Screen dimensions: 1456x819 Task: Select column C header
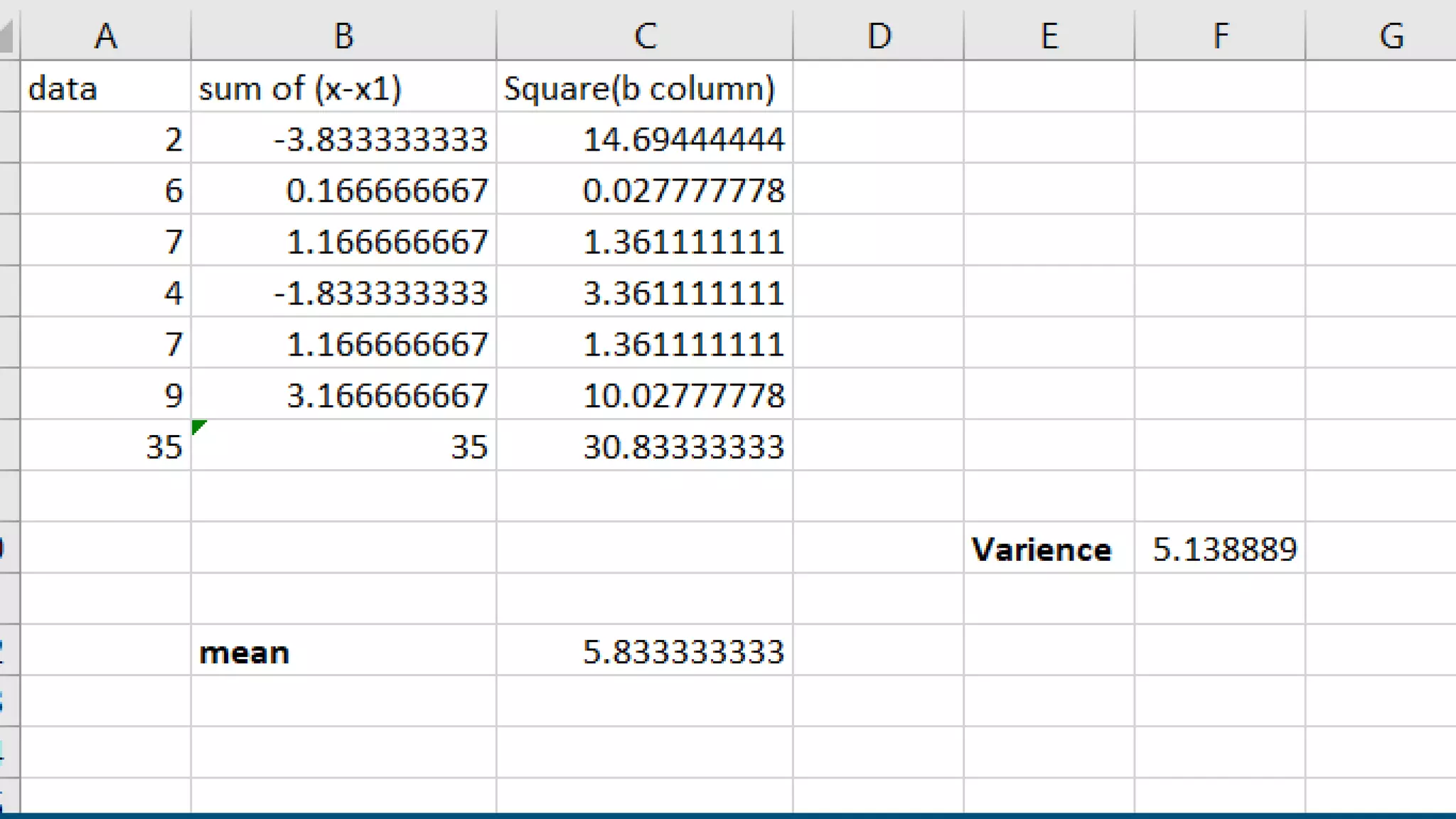[x=645, y=36]
